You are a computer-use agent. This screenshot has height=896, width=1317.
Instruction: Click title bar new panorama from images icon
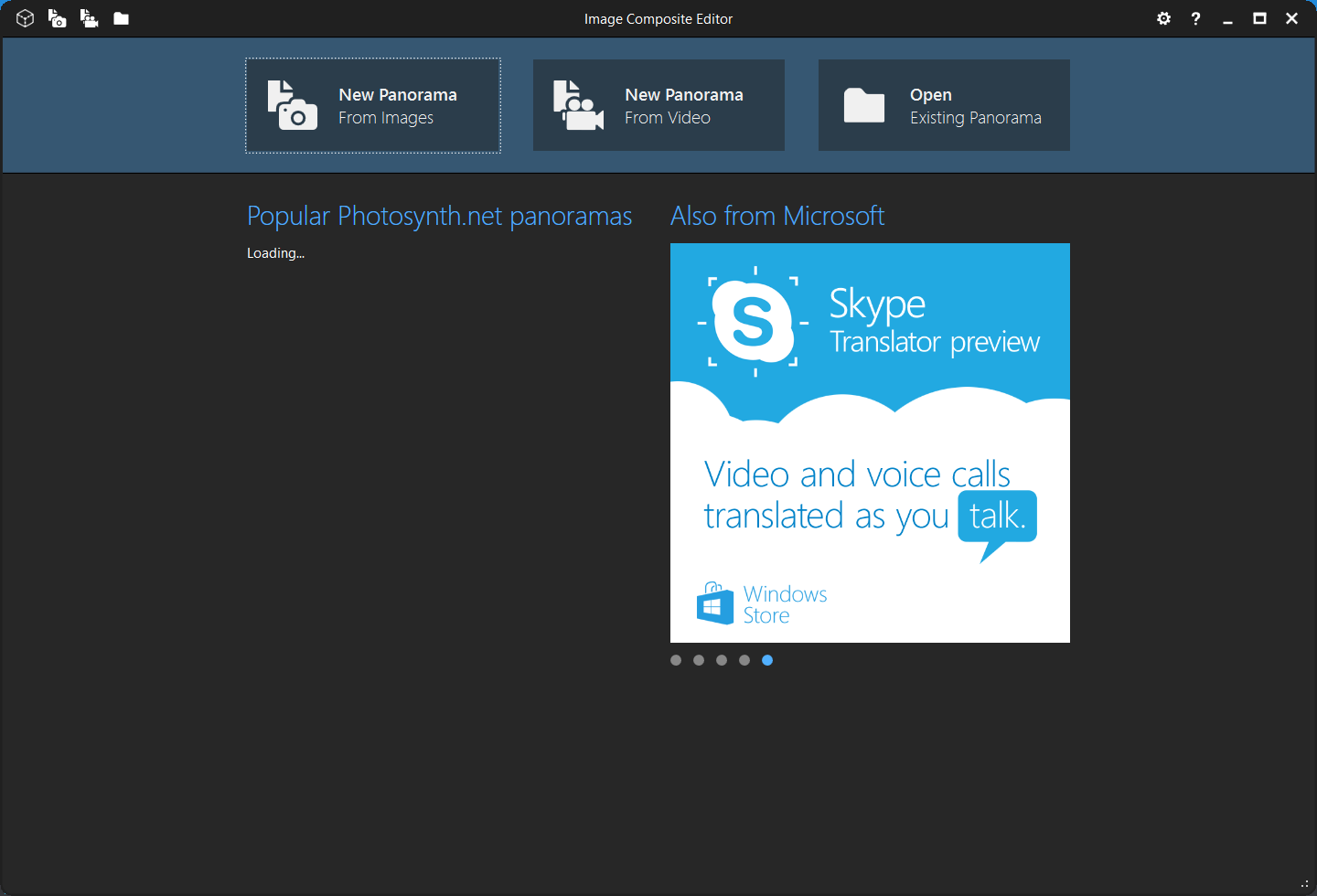57,18
